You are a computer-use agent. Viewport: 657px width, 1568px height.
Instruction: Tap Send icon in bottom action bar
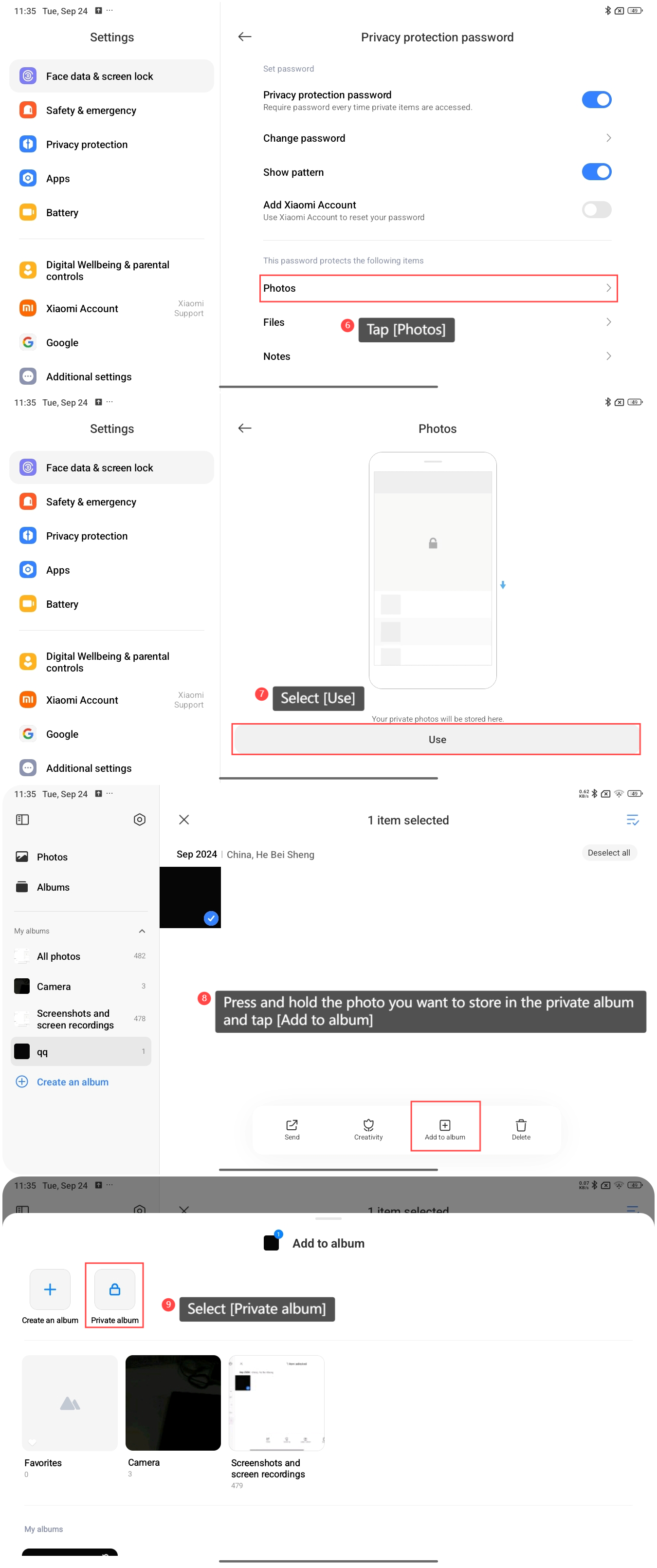(x=292, y=1125)
